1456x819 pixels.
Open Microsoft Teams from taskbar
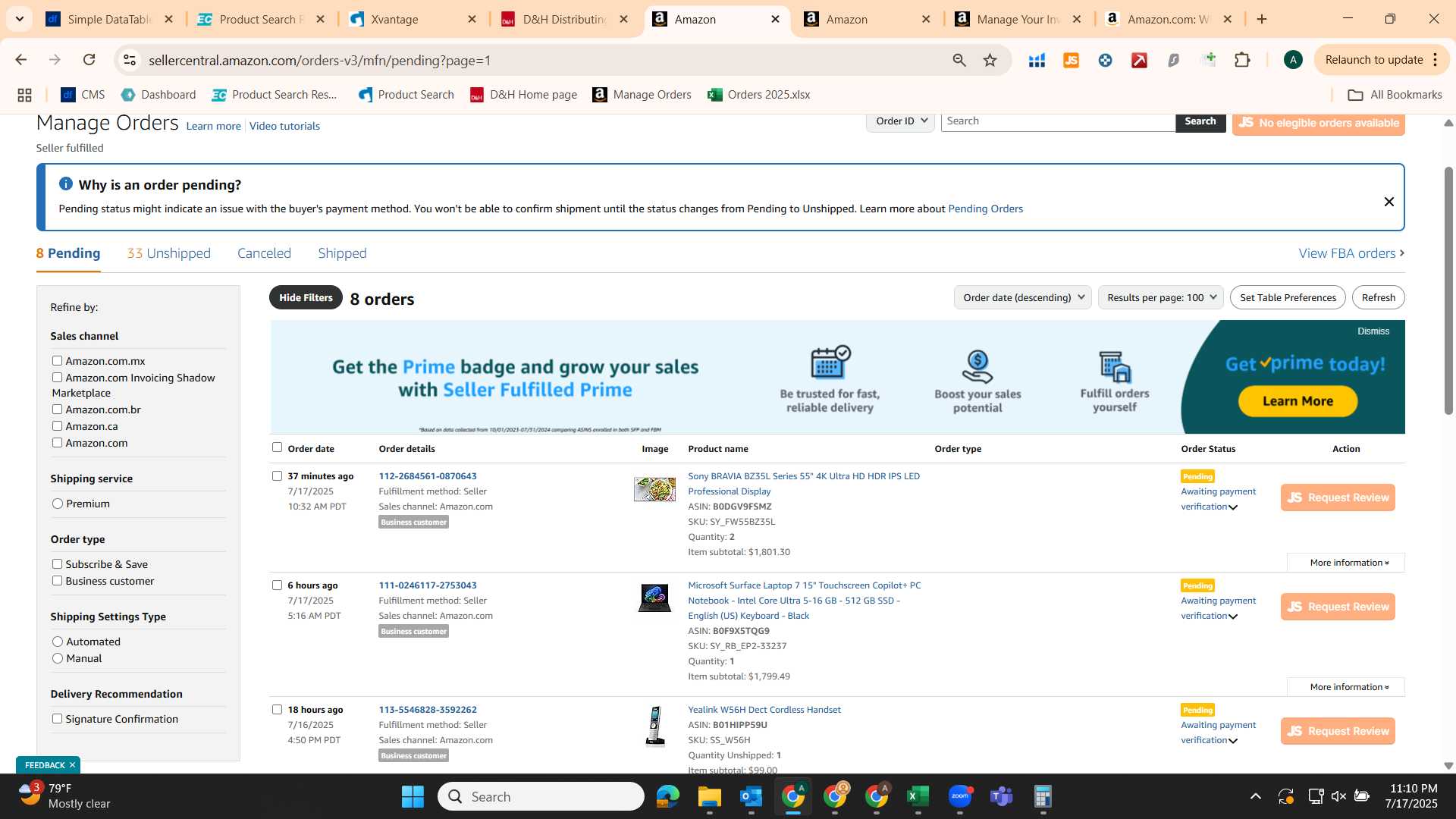pyautogui.click(x=1002, y=796)
